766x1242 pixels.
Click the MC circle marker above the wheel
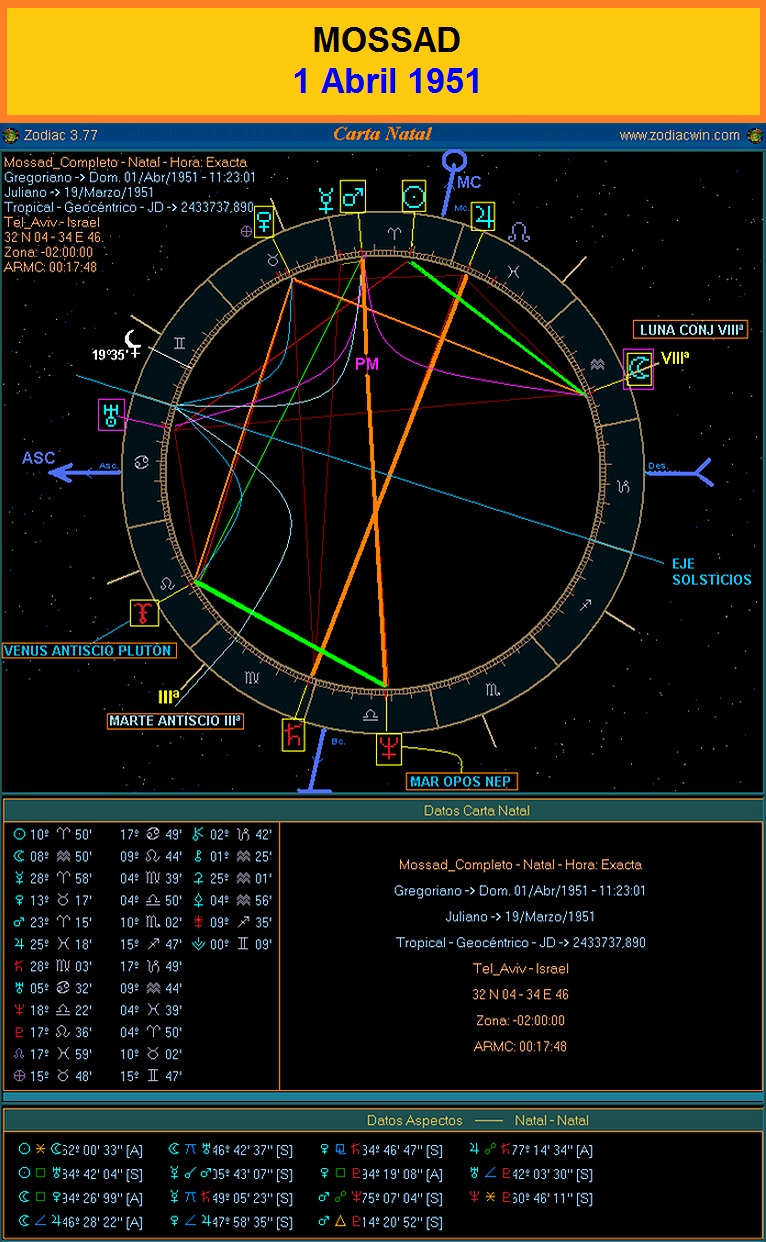455,159
